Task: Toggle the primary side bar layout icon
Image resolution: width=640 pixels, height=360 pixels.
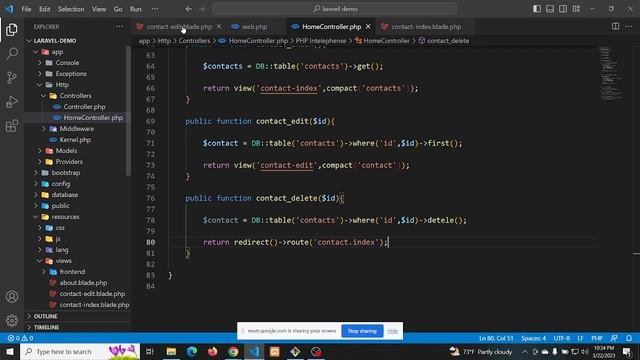Action: 537,9
